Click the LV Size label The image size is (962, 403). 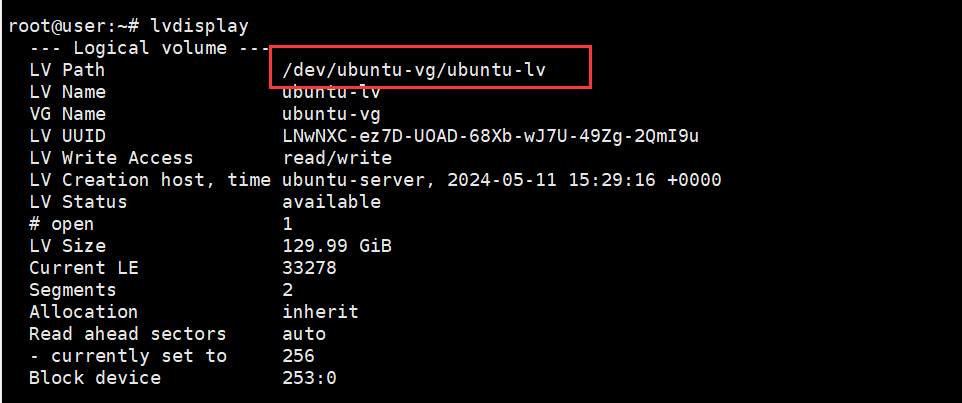tap(67, 246)
